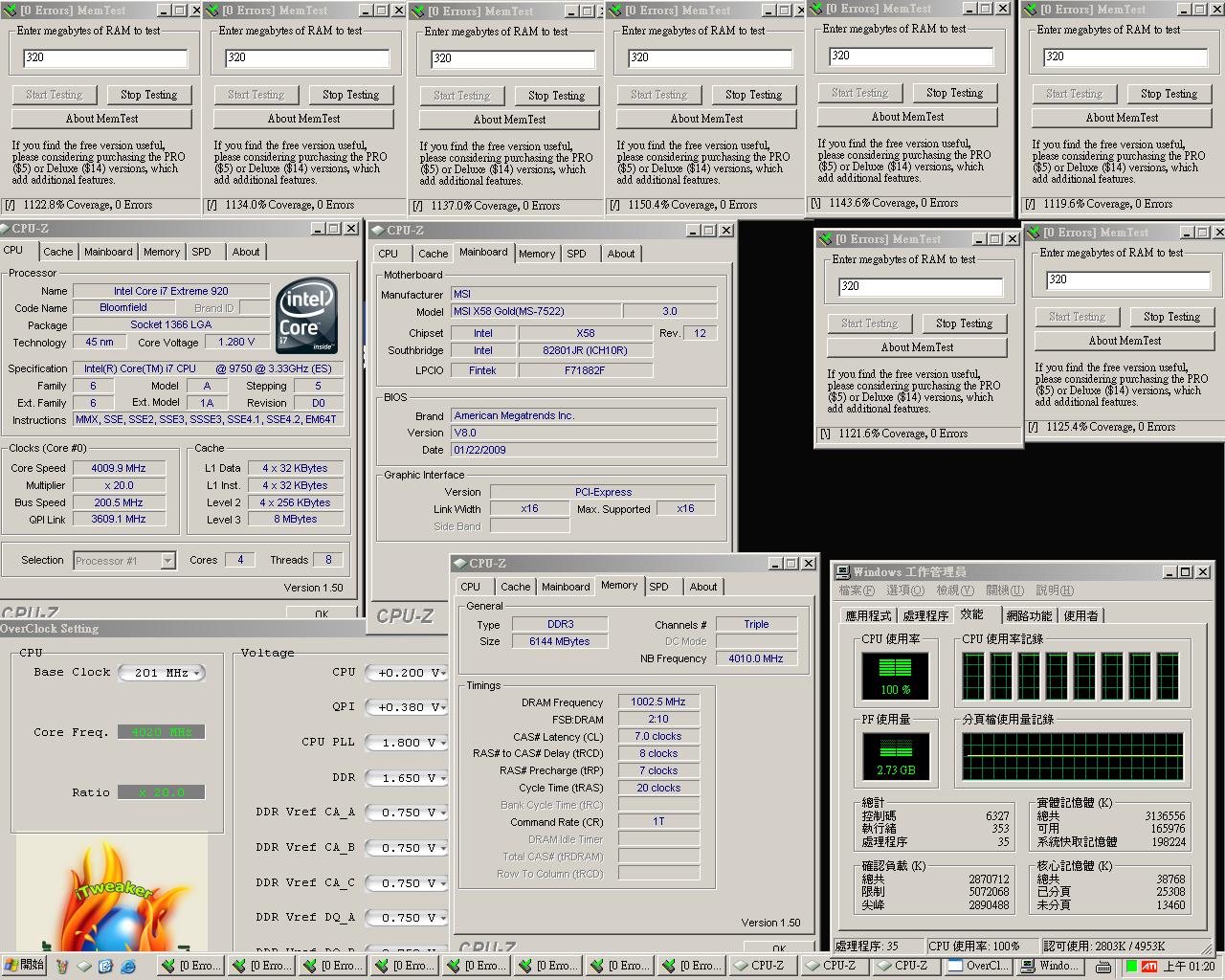Switch to the 使用者 tab in Task Manager
1225x980 pixels.
(x=1080, y=616)
